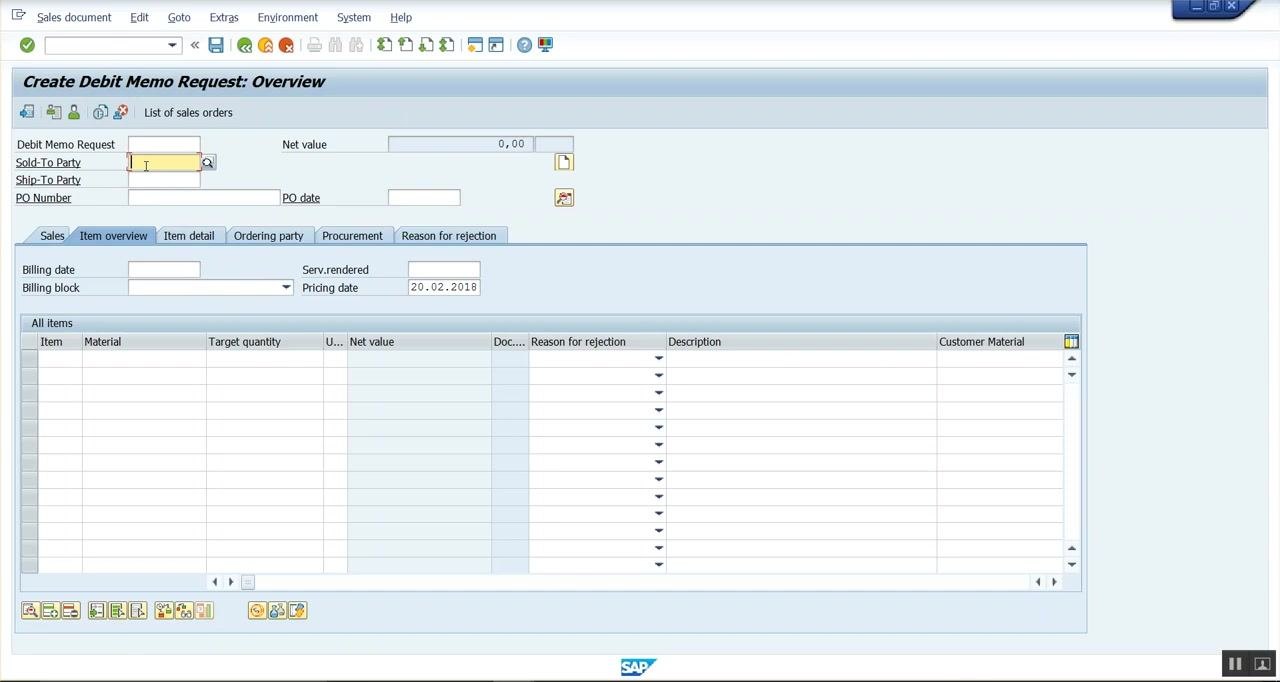The width and height of the screenshot is (1280, 682).
Task: Customize local layout monitor icon
Action: click(x=545, y=45)
